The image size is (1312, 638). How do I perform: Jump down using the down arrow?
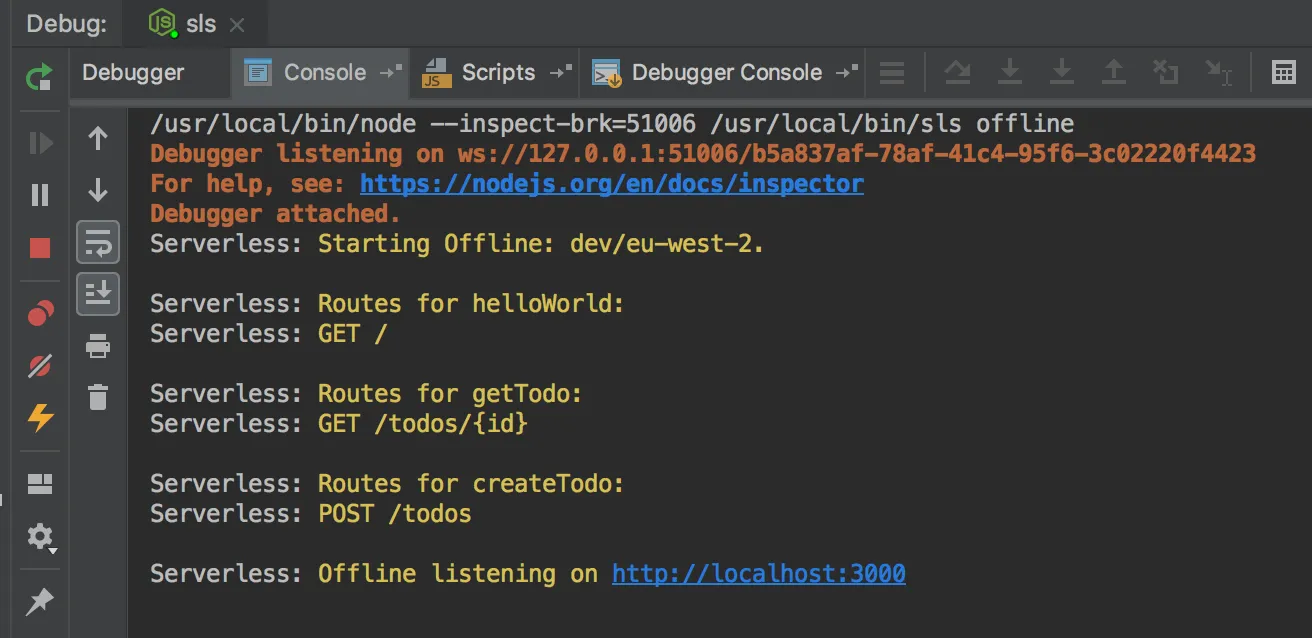click(98, 190)
